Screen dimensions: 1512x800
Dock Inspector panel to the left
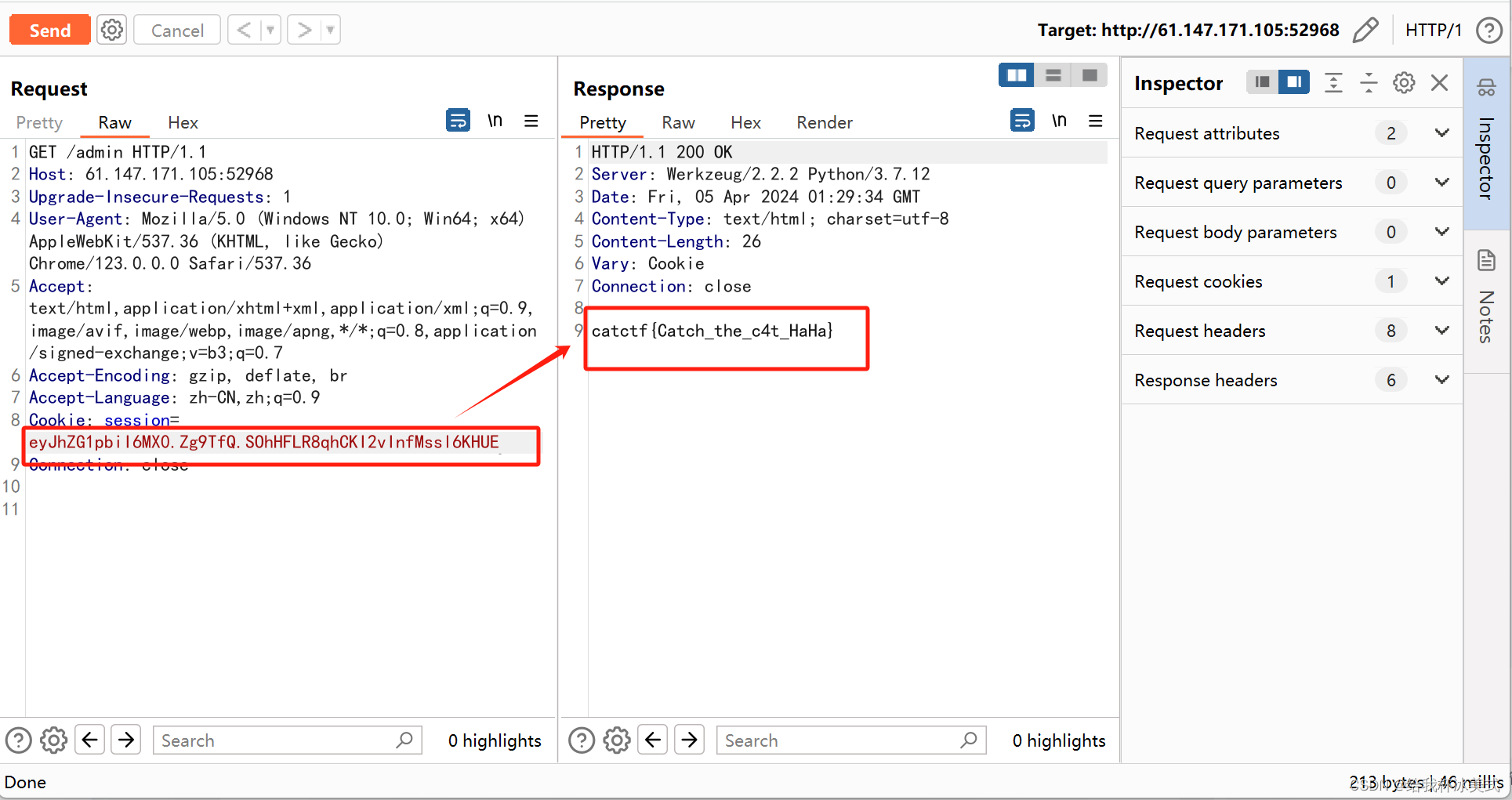pos(1262,81)
